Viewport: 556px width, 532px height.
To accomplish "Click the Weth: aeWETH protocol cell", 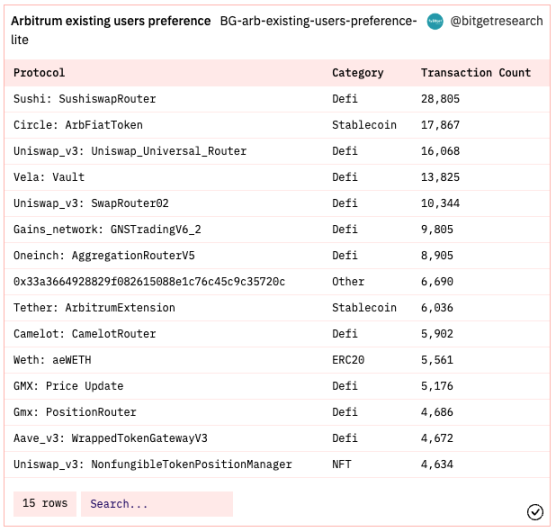I will pyautogui.click(x=52, y=360).
